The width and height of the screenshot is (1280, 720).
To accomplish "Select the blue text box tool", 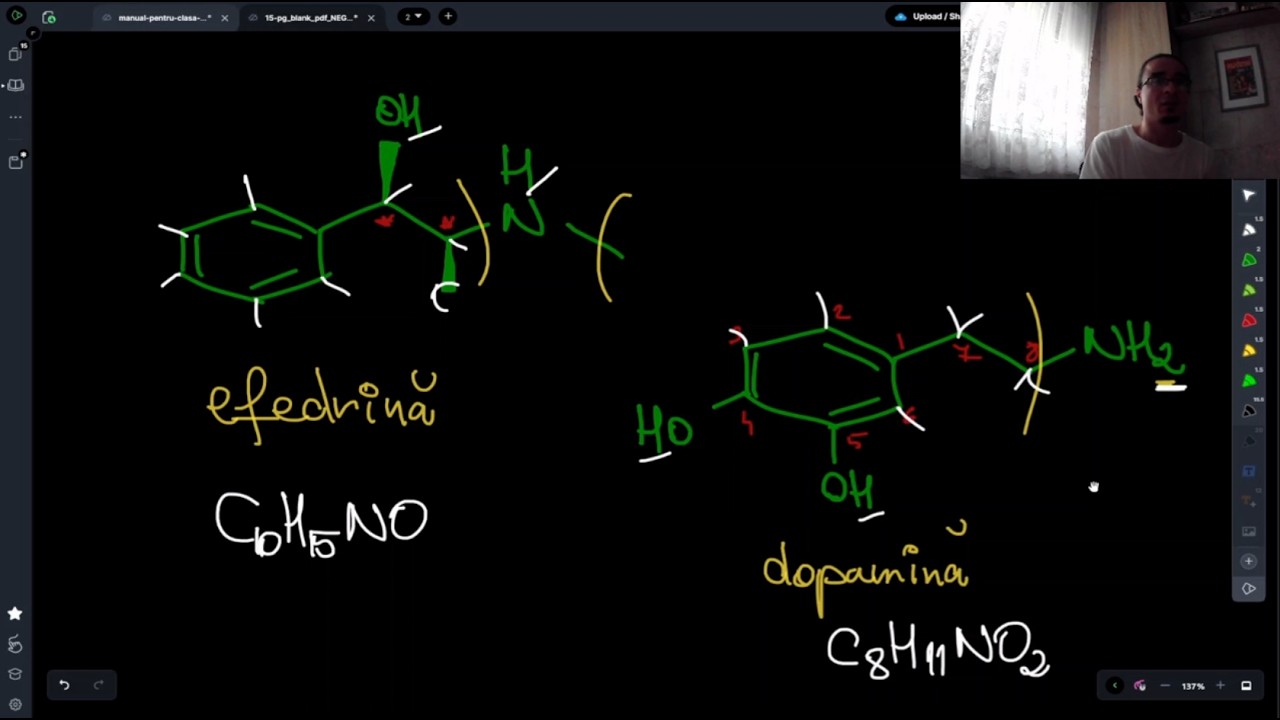I will [1248, 471].
